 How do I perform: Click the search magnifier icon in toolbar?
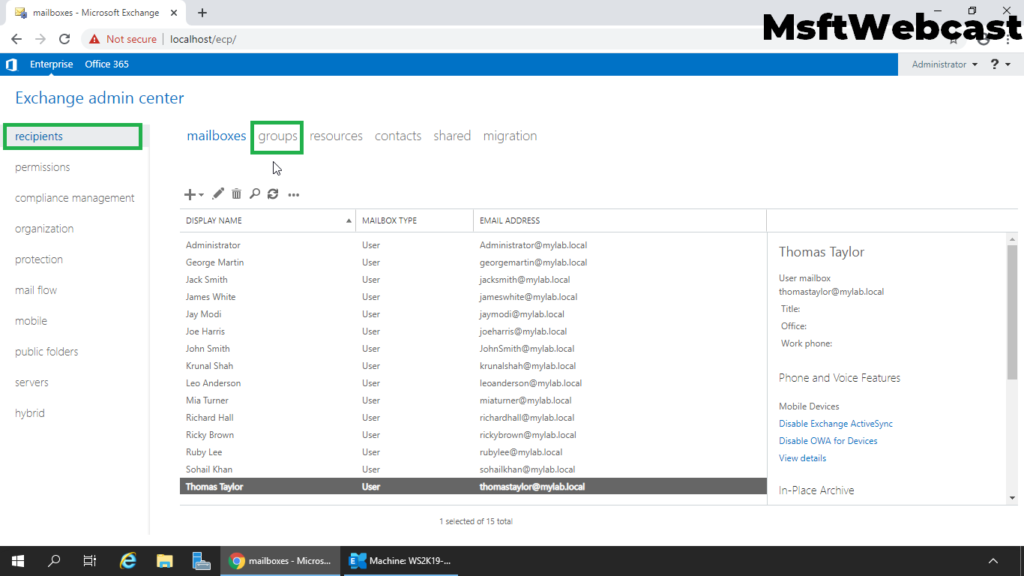coord(255,194)
